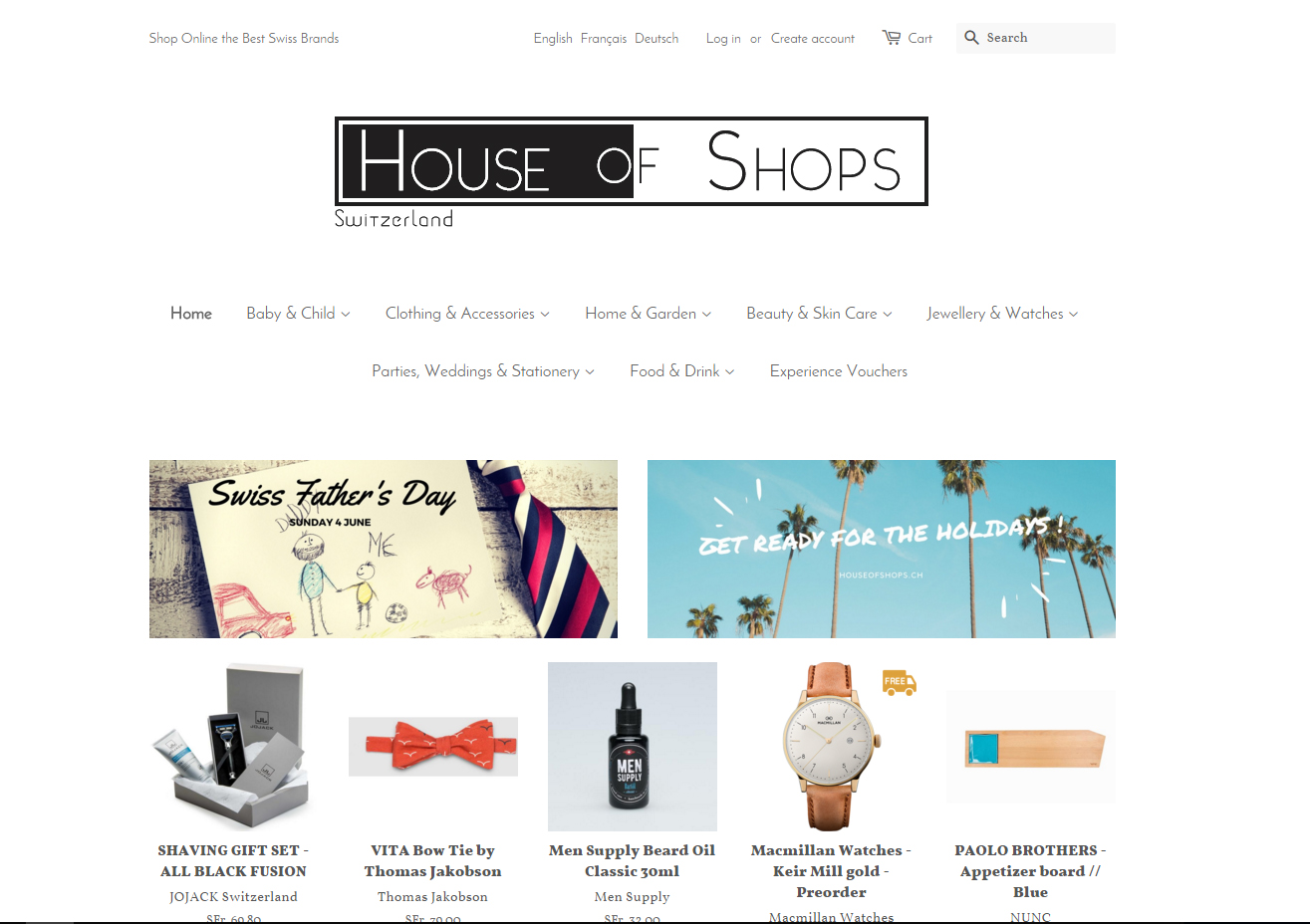Open the shopping cart icon
Screen dimensions: 1310x924
pos(892,38)
